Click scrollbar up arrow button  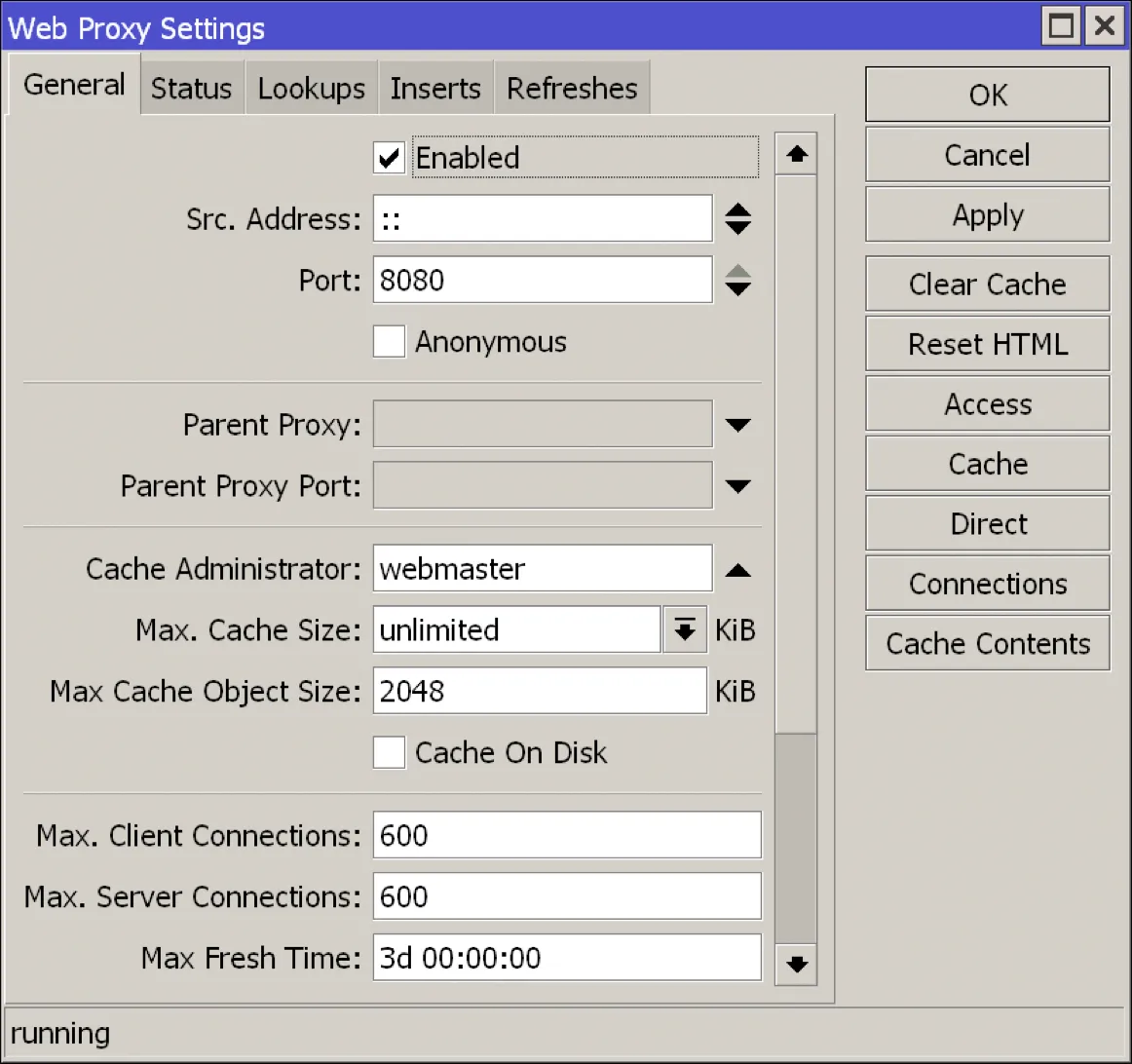[x=796, y=154]
